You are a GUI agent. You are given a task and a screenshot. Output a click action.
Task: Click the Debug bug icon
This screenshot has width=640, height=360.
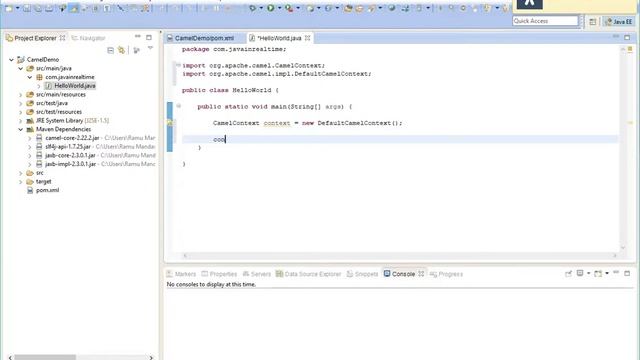[252, 8]
